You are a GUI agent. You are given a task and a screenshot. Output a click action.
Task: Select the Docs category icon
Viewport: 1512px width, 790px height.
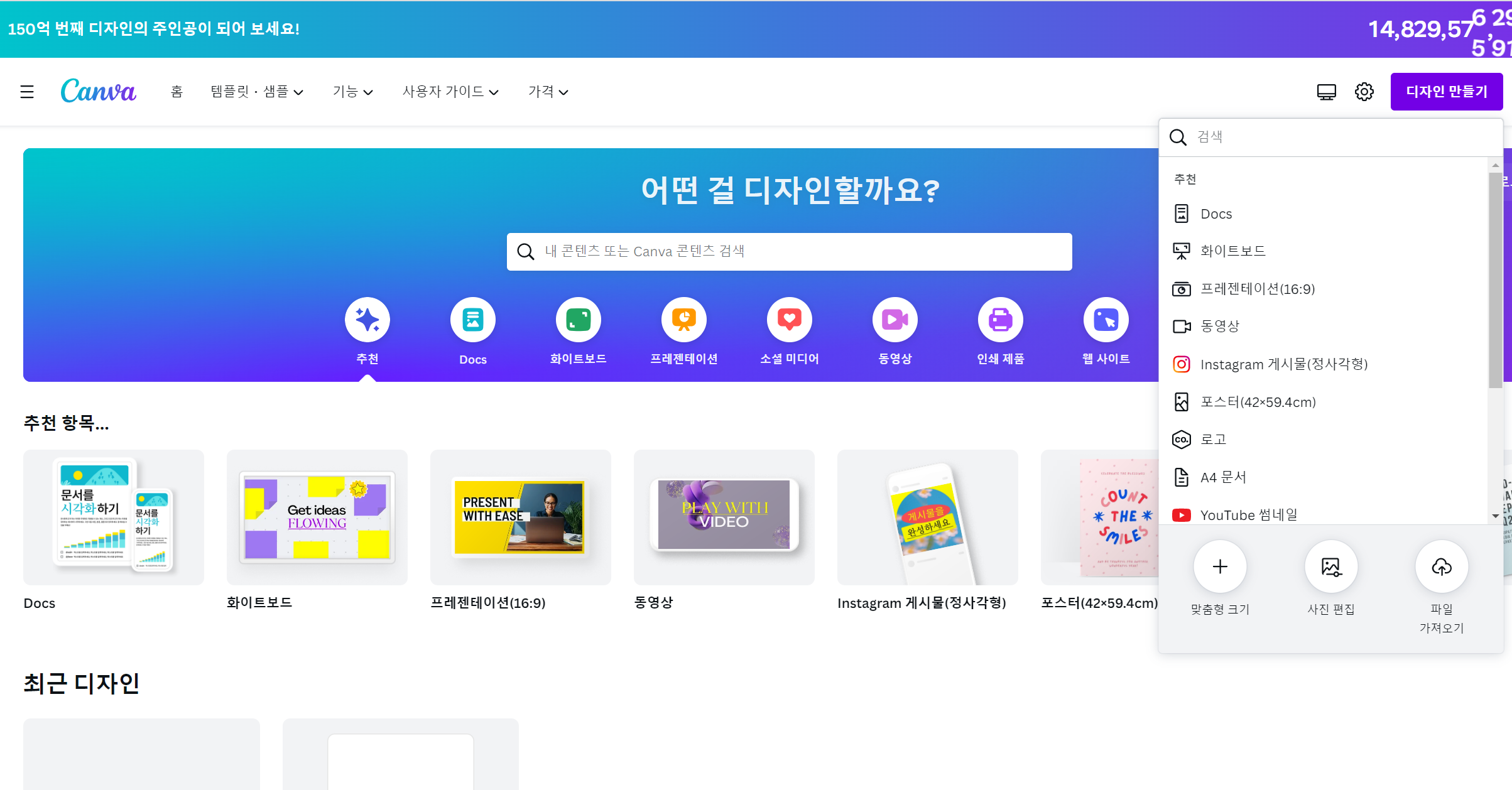point(473,320)
